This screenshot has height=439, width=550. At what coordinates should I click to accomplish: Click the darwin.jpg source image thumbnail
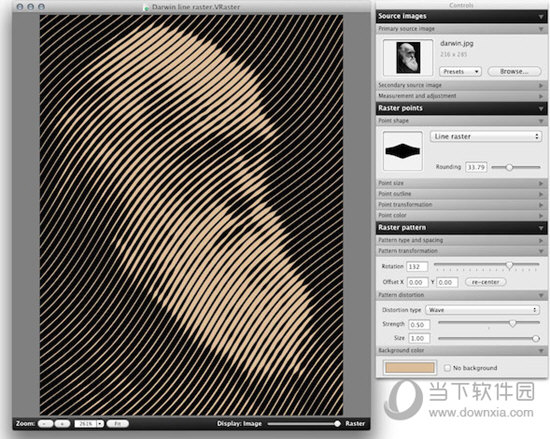(x=408, y=58)
